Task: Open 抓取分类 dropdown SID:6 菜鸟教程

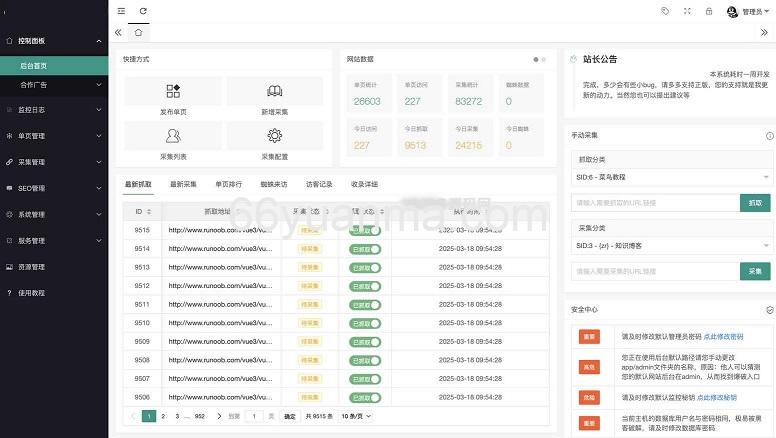Action: [x=672, y=177]
